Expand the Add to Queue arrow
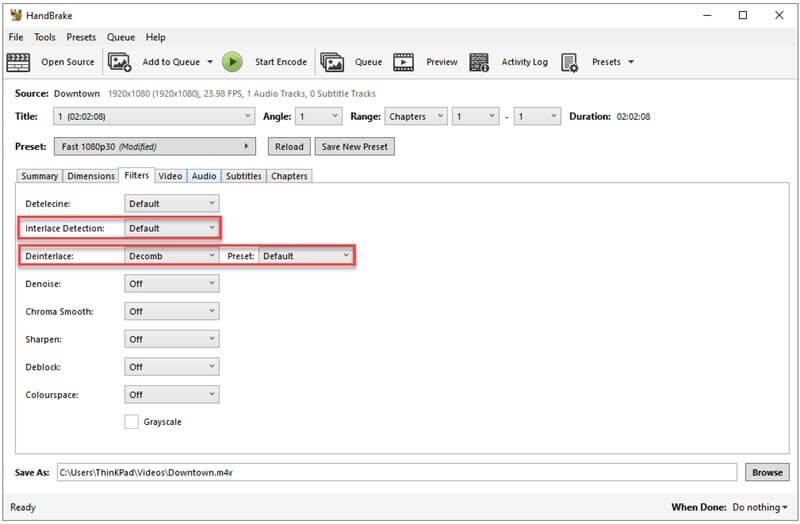This screenshot has height=524, width=800. 210,62
